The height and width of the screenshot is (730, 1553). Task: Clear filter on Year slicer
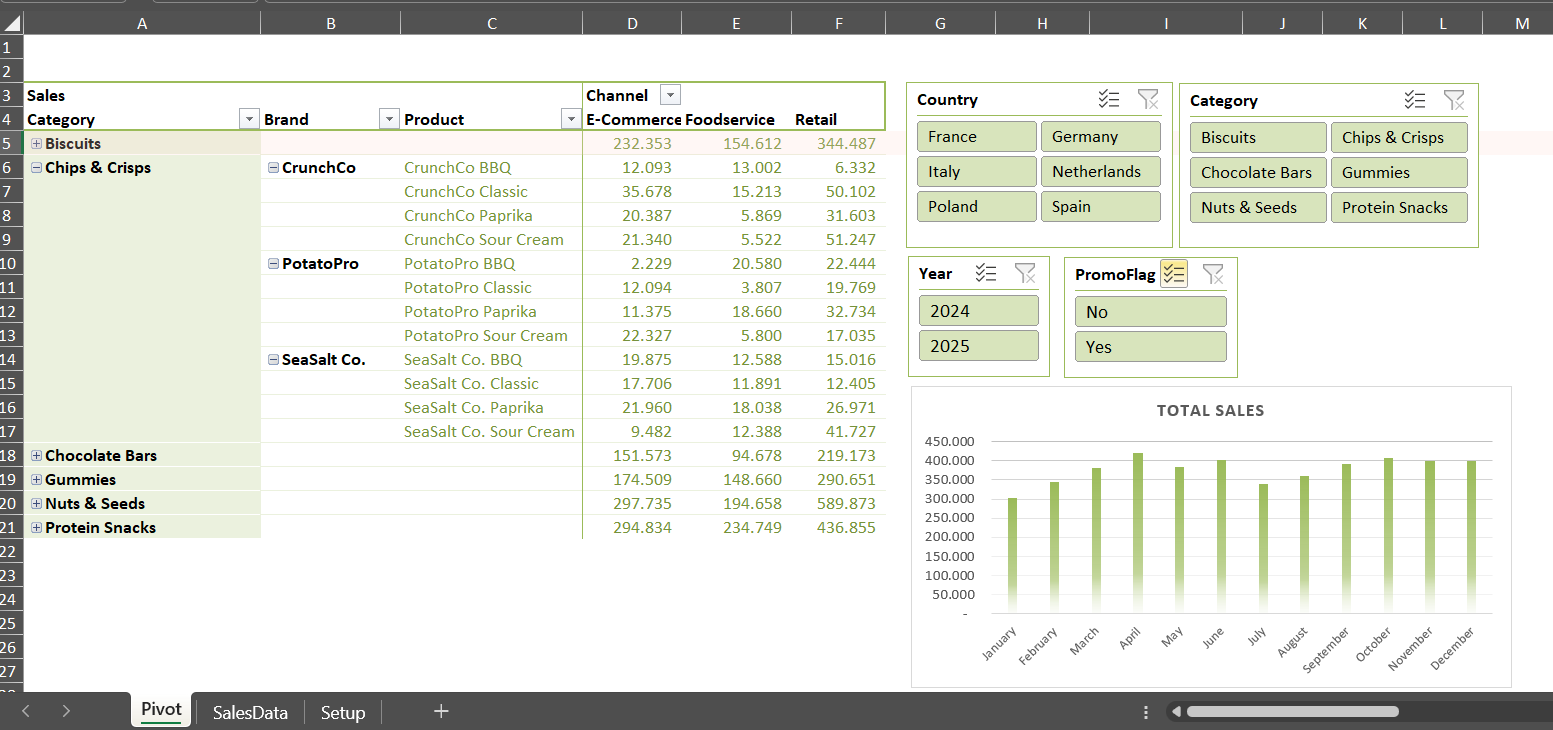pyautogui.click(x=1025, y=273)
